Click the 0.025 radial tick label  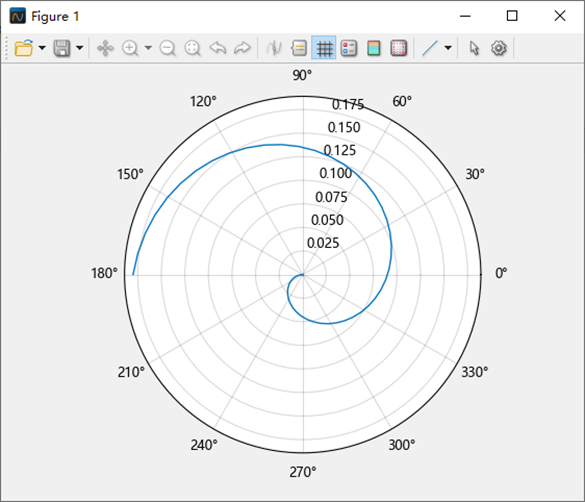[323, 243]
